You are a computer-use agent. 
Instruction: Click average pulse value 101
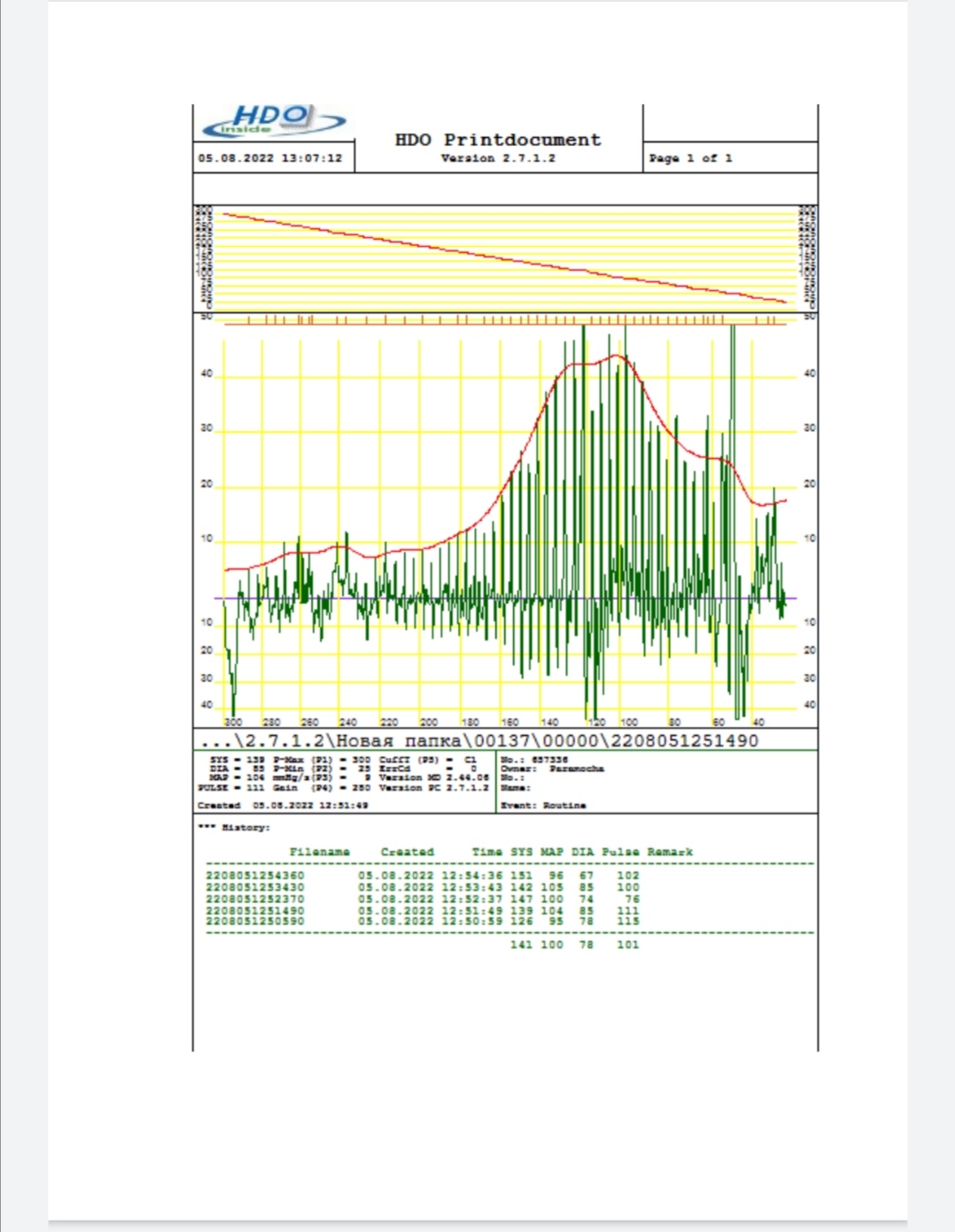pyautogui.click(x=629, y=945)
